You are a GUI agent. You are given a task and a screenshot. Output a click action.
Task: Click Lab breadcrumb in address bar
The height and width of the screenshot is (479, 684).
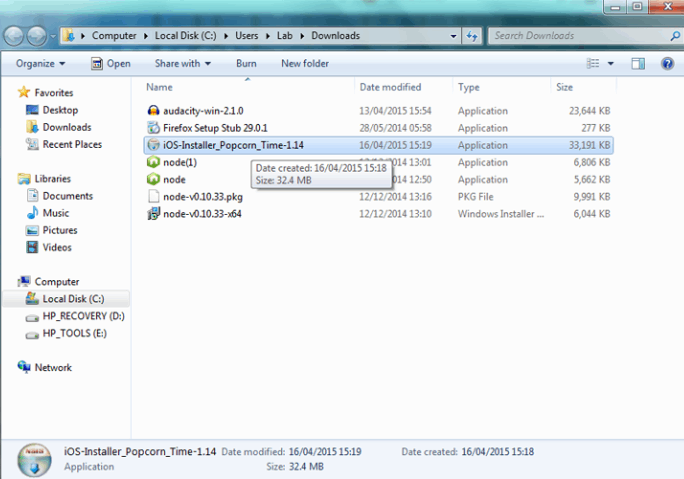tap(284, 36)
